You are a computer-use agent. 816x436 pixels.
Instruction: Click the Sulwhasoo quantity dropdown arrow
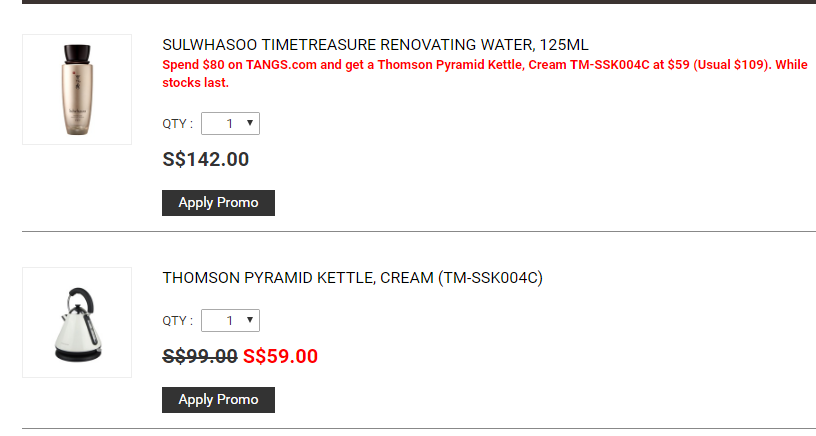pyautogui.click(x=250, y=124)
